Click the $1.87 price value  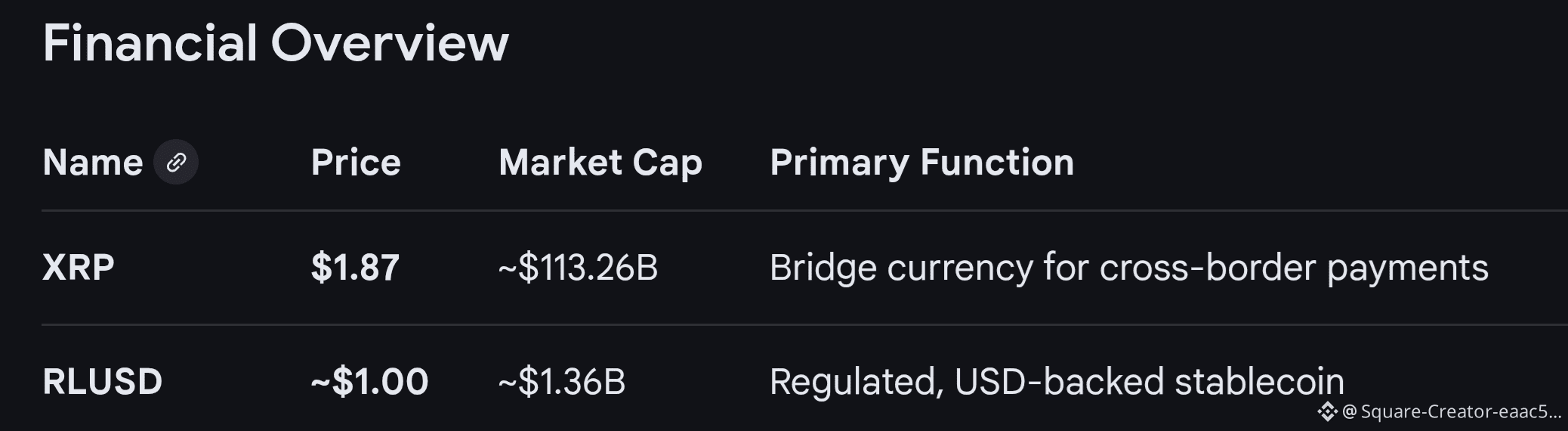[x=355, y=267]
